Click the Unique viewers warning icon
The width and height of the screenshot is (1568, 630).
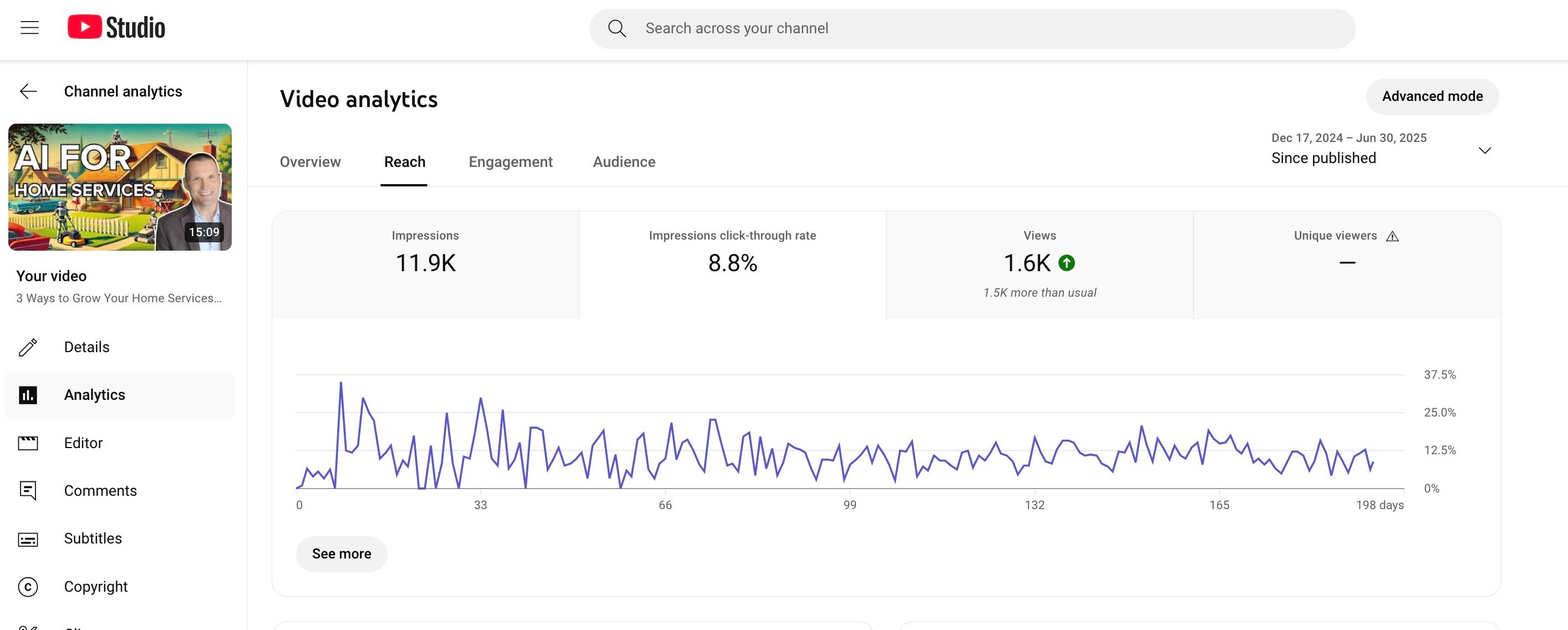click(1393, 236)
